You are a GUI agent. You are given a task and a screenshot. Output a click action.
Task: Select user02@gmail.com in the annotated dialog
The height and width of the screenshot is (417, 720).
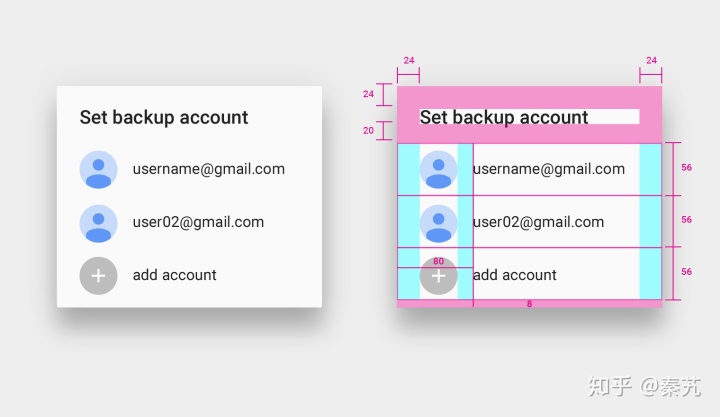(x=539, y=222)
